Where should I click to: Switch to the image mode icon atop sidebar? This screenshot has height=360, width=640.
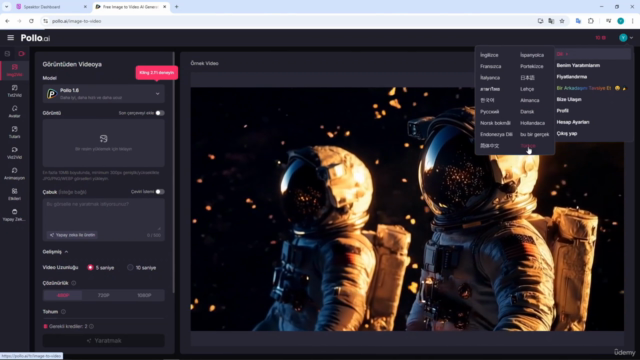(7, 53)
